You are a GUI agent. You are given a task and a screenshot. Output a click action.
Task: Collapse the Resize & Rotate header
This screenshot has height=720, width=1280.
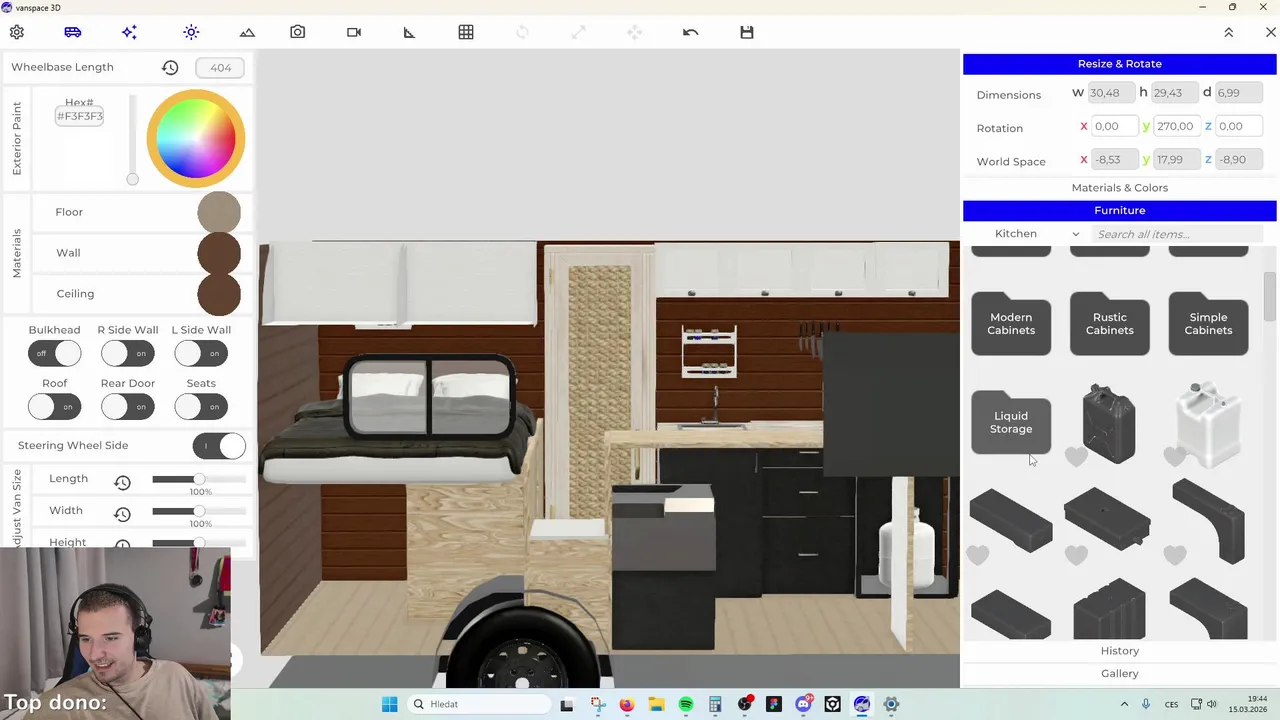[1119, 64]
